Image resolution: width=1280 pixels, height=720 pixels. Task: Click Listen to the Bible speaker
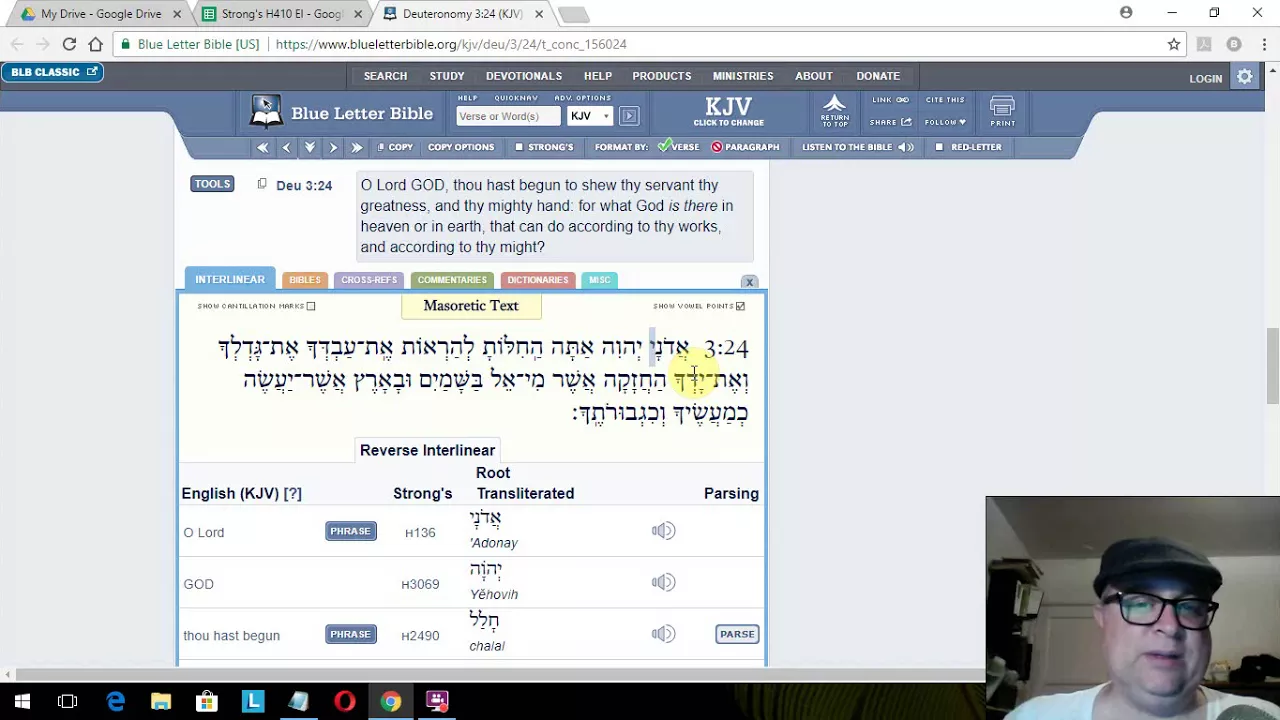[x=905, y=147]
